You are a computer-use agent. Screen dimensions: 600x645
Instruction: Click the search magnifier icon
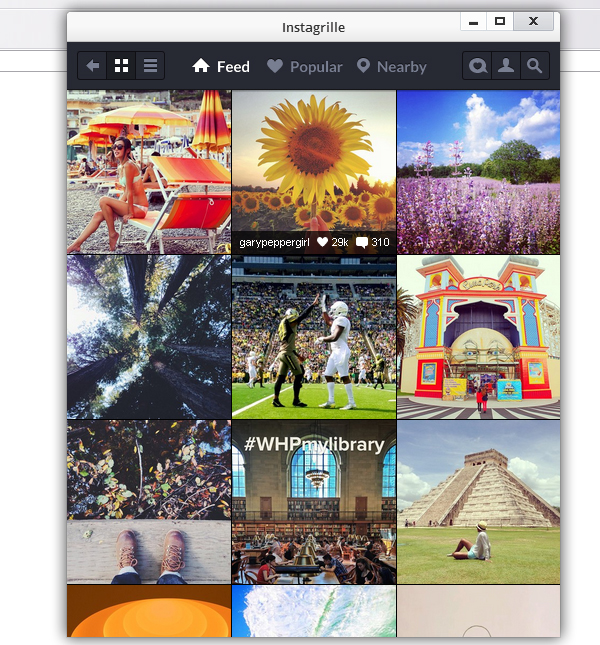535,65
